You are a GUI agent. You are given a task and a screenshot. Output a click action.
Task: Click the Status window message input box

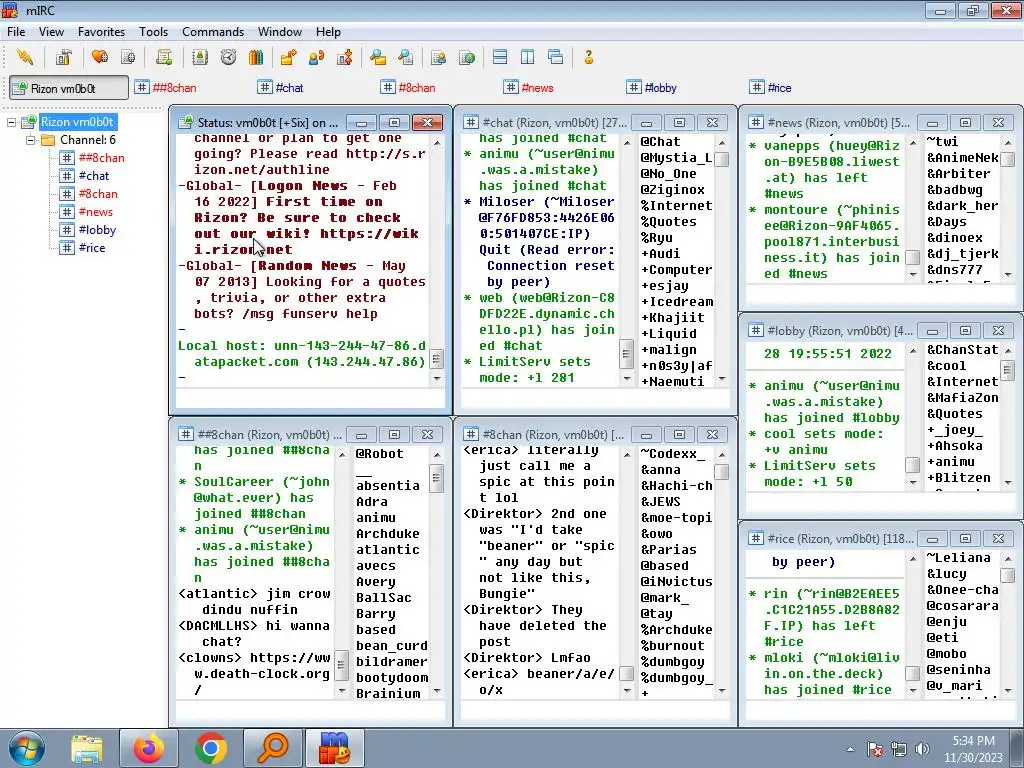(310, 398)
